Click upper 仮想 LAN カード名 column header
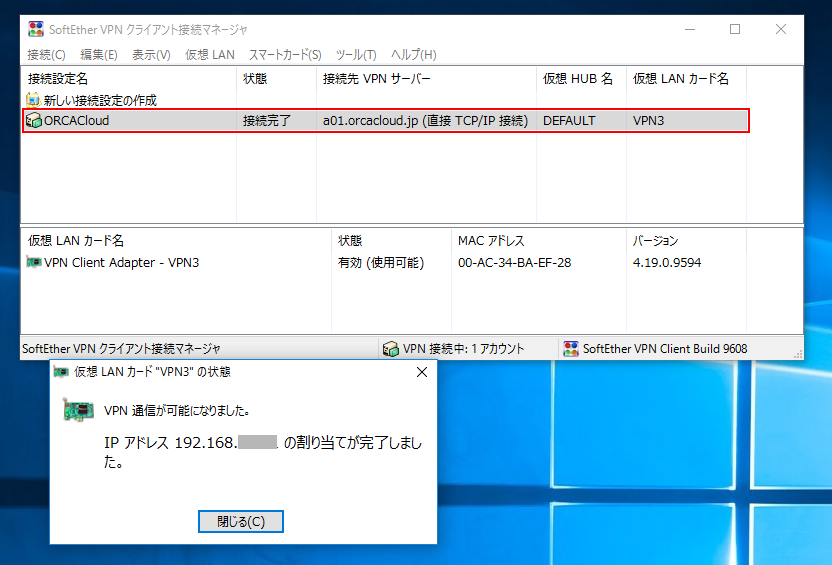 tap(686, 79)
